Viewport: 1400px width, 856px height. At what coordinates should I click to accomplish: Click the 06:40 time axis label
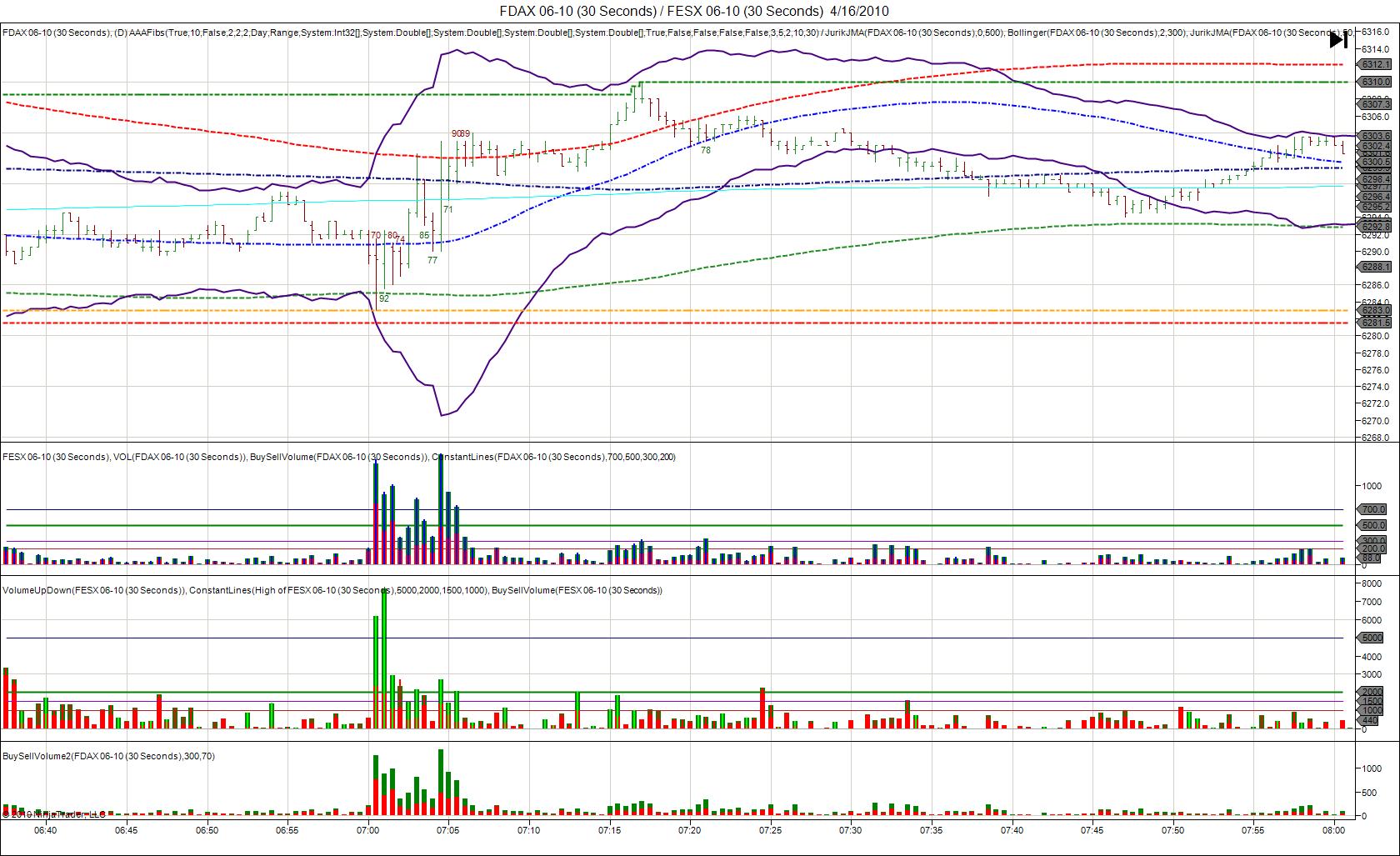pyautogui.click(x=45, y=830)
